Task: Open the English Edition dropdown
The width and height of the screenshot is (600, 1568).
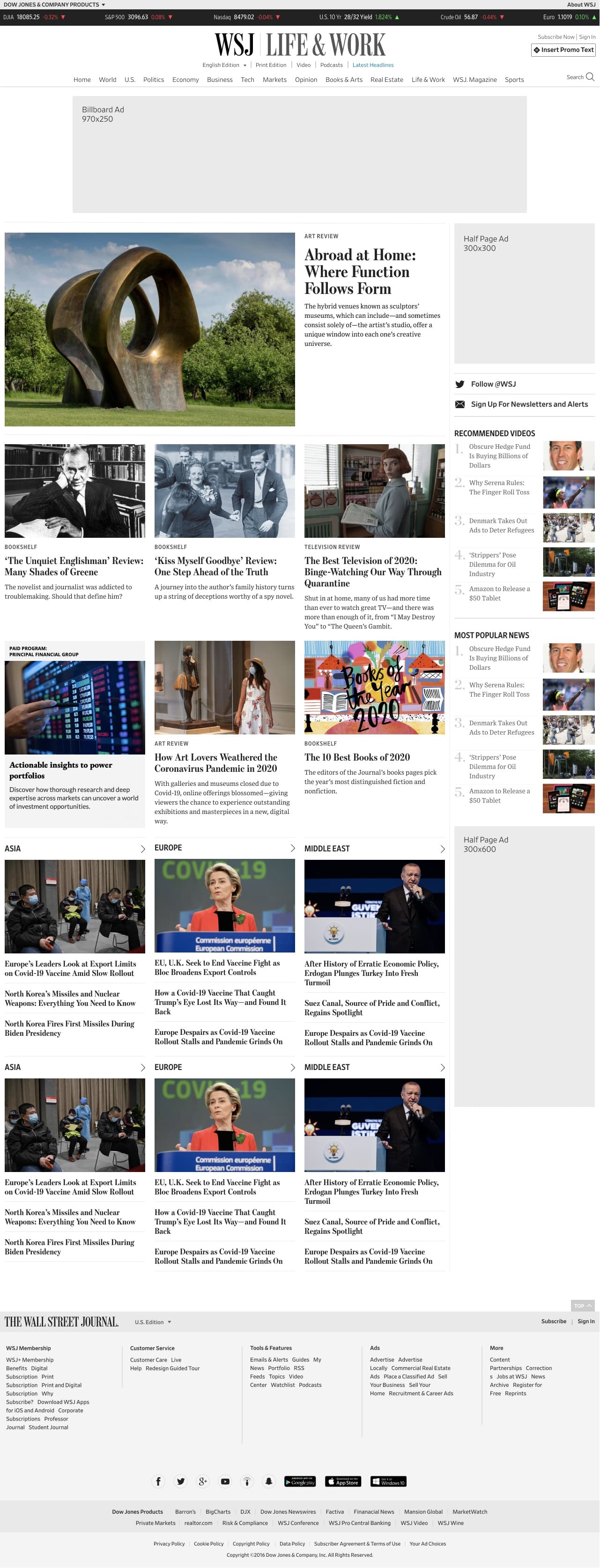Action: click(x=224, y=65)
